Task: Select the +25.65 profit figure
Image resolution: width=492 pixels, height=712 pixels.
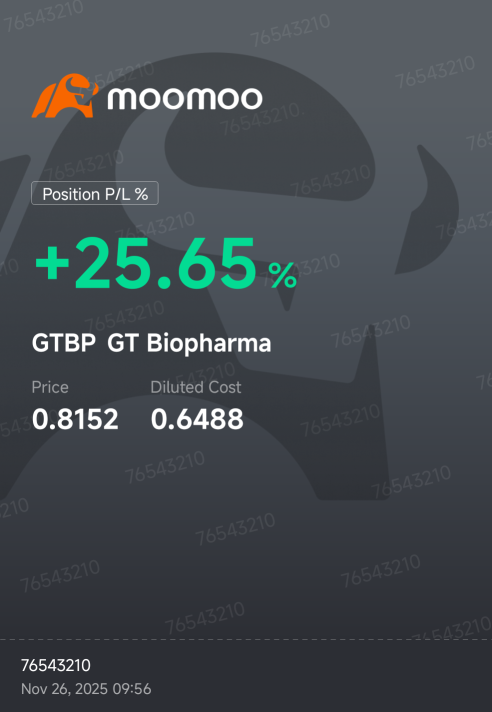Action: click(146, 265)
